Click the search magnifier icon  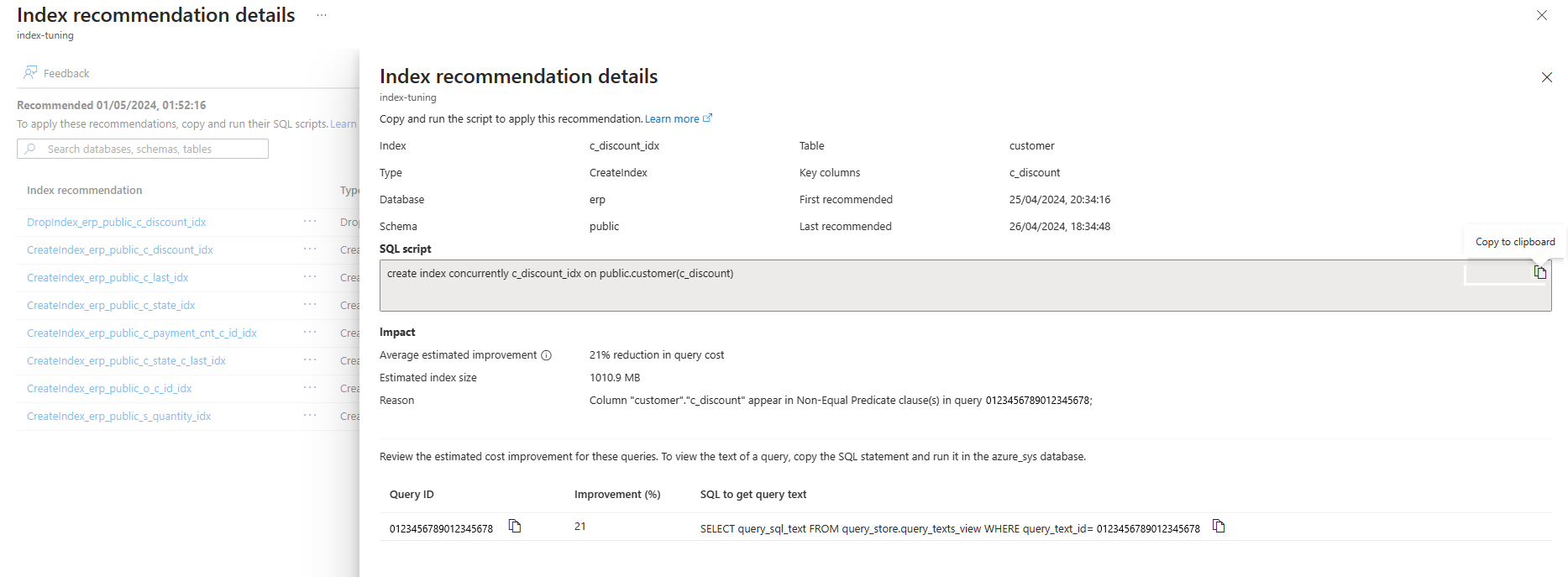[x=30, y=149]
